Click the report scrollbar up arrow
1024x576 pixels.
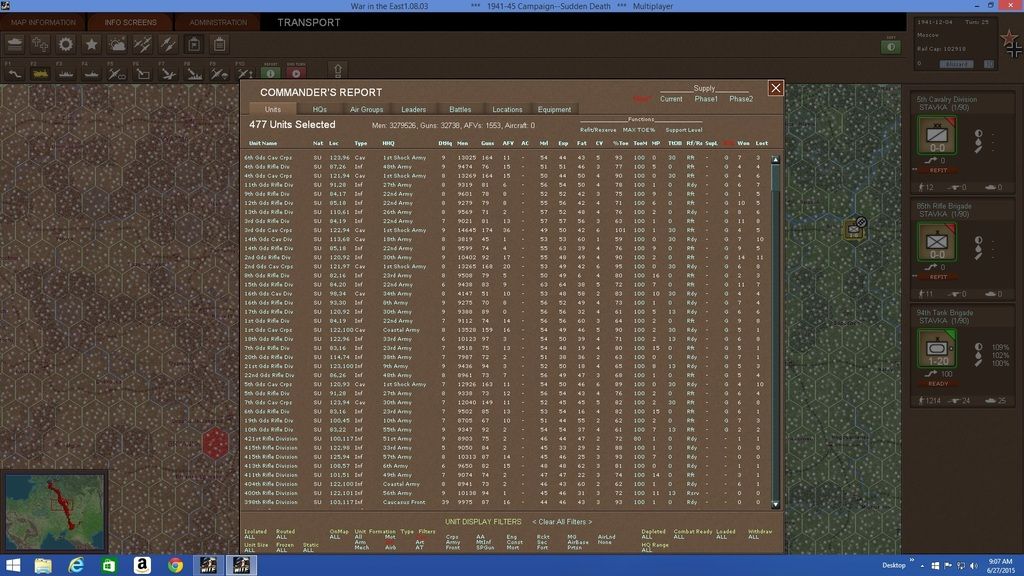776,159
